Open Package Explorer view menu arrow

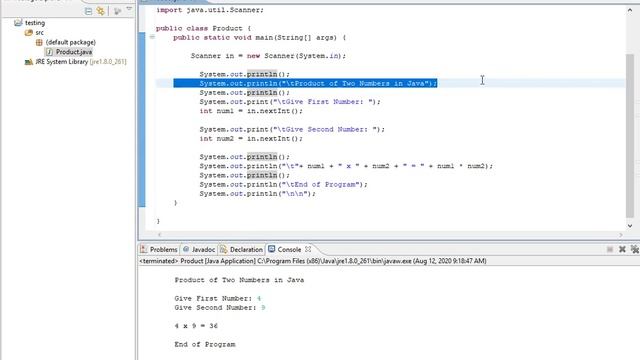tap(129, 9)
